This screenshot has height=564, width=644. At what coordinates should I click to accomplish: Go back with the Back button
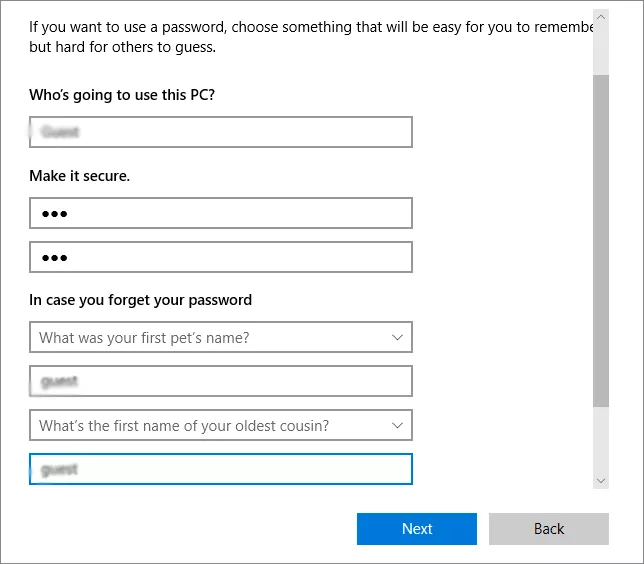pyautogui.click(x=548, y=529)
